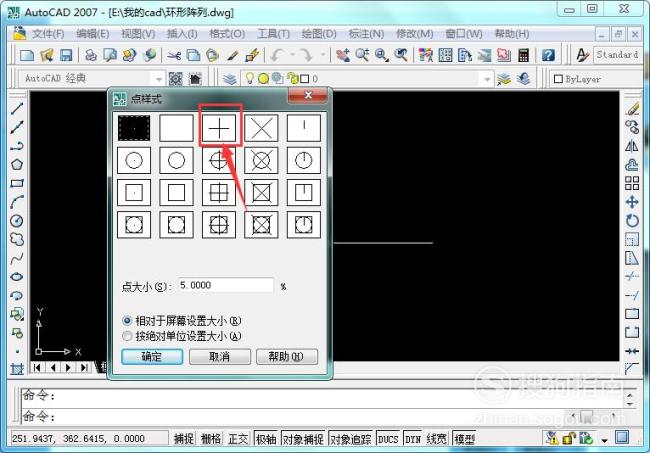Select the blank point style
This screenshot has width=650, height=453.
pos(177,128)
